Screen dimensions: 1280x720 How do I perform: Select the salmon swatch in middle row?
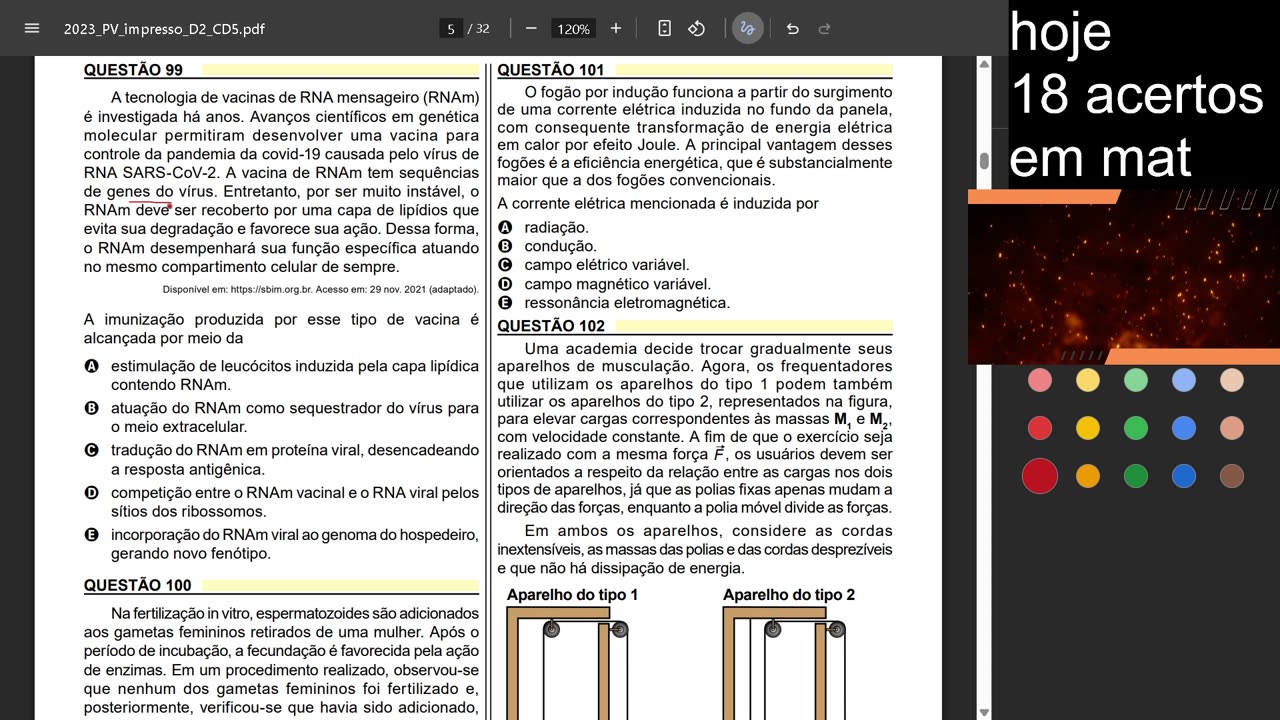point(1232,428)
